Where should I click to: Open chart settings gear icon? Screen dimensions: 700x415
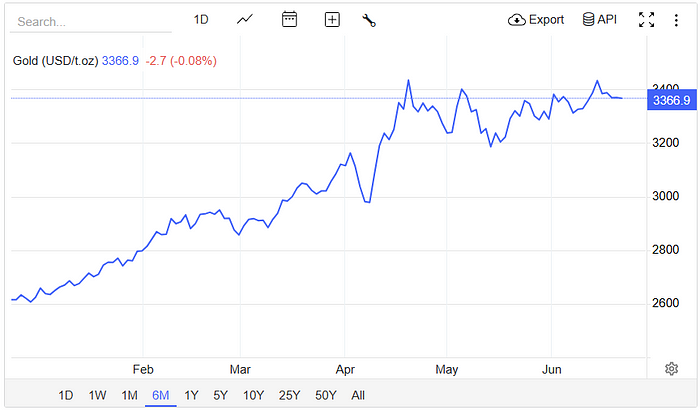pyautogui.click(x=671, y=369)
